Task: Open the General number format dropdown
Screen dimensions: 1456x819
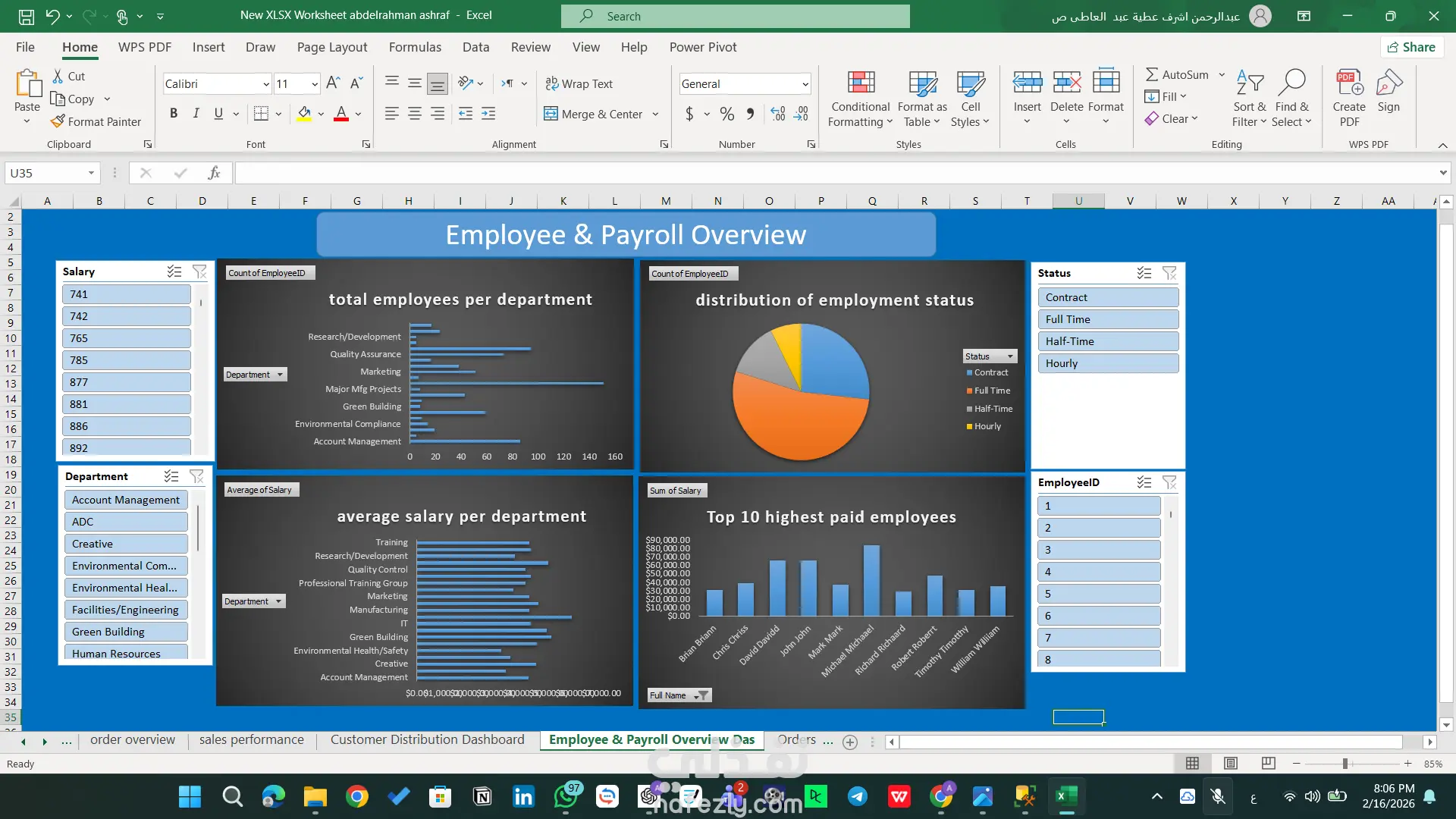Action: (x=805, y=84)
